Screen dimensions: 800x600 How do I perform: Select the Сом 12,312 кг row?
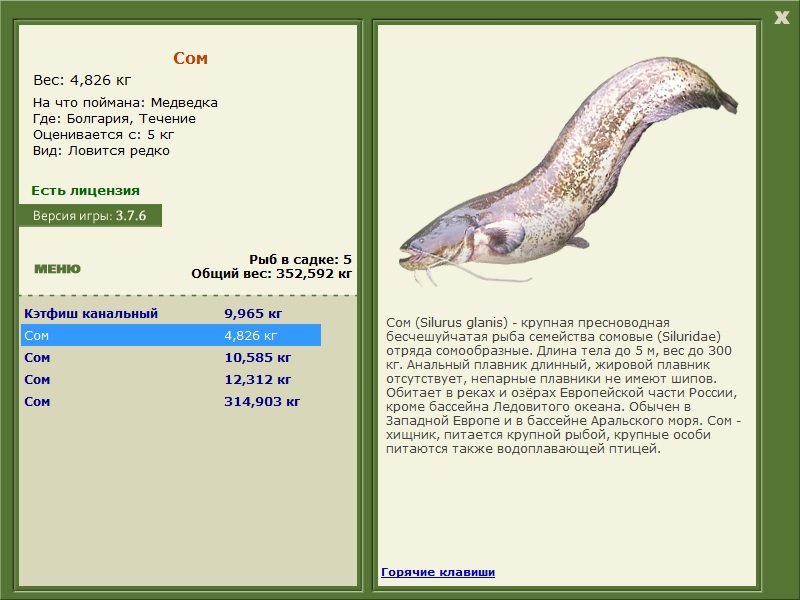pyautogui.click(x=171, y=379)
